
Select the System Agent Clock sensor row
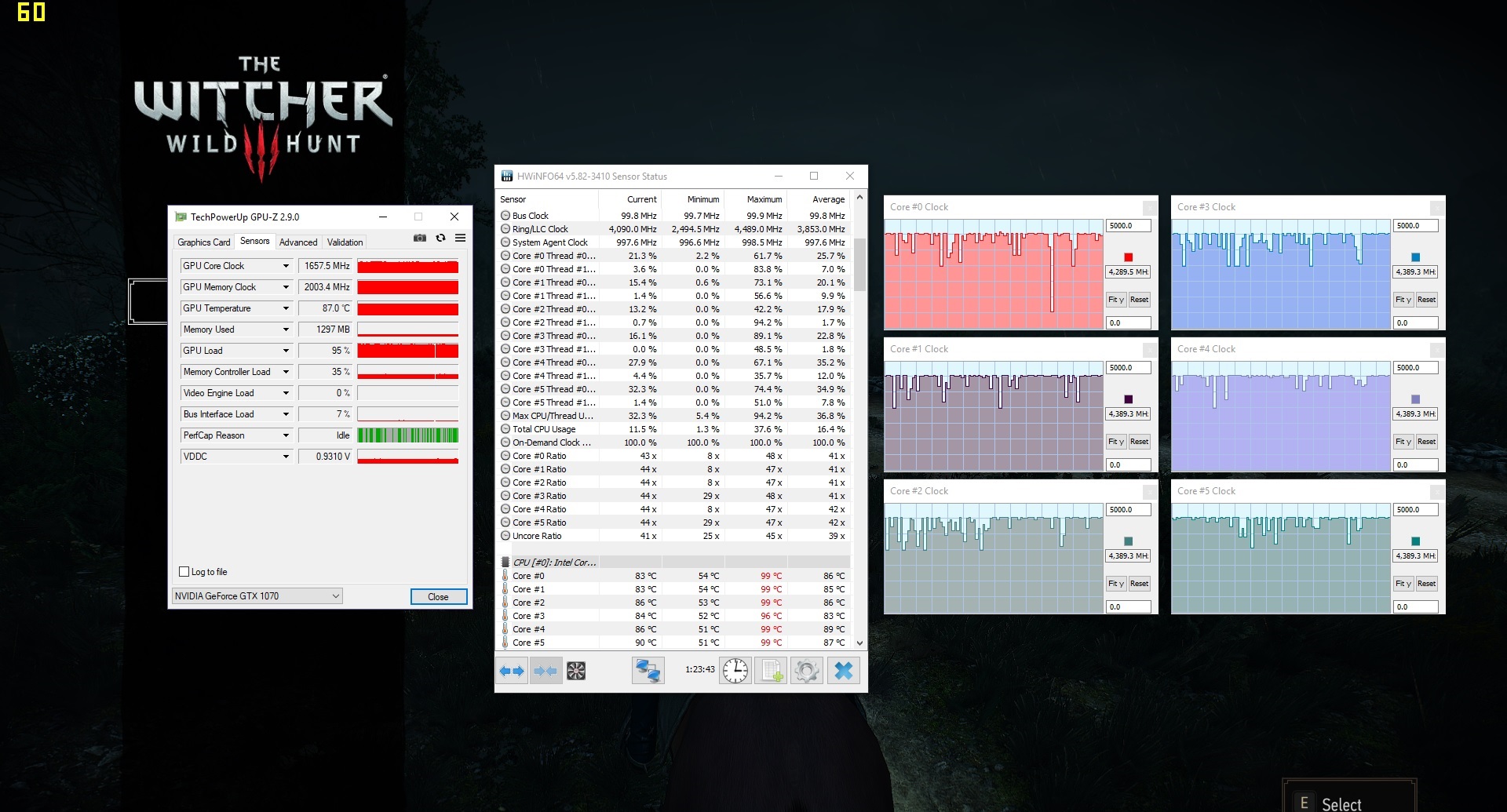(674, 242)
